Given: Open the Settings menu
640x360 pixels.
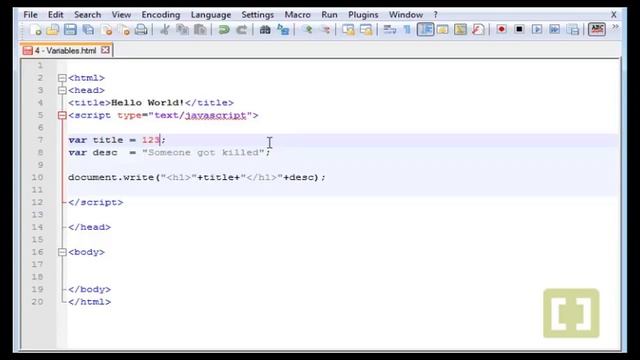Looking at the screenshot, I should [258, 15].
